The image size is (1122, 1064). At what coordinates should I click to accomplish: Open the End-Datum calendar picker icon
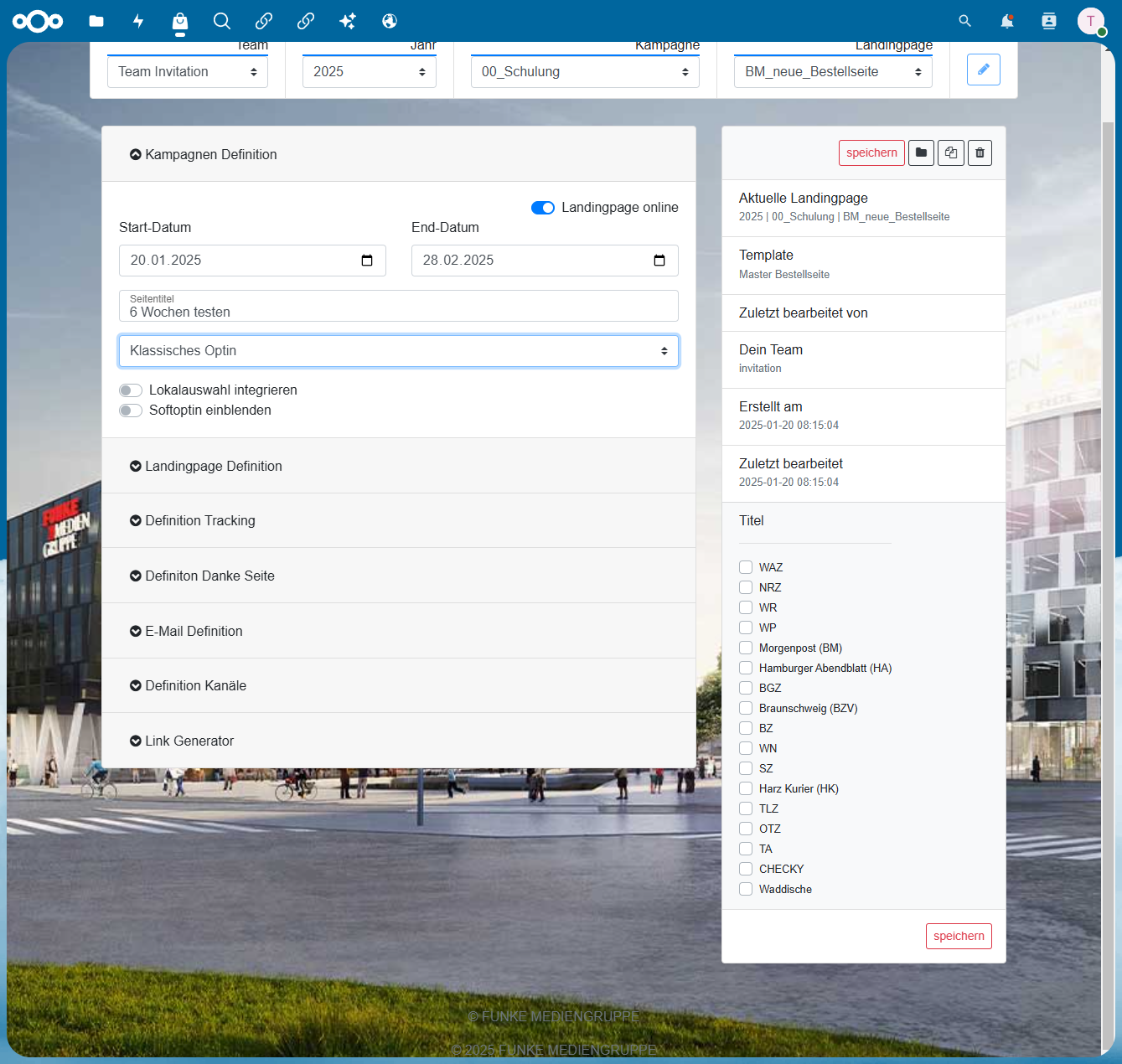tap(659, 261)
